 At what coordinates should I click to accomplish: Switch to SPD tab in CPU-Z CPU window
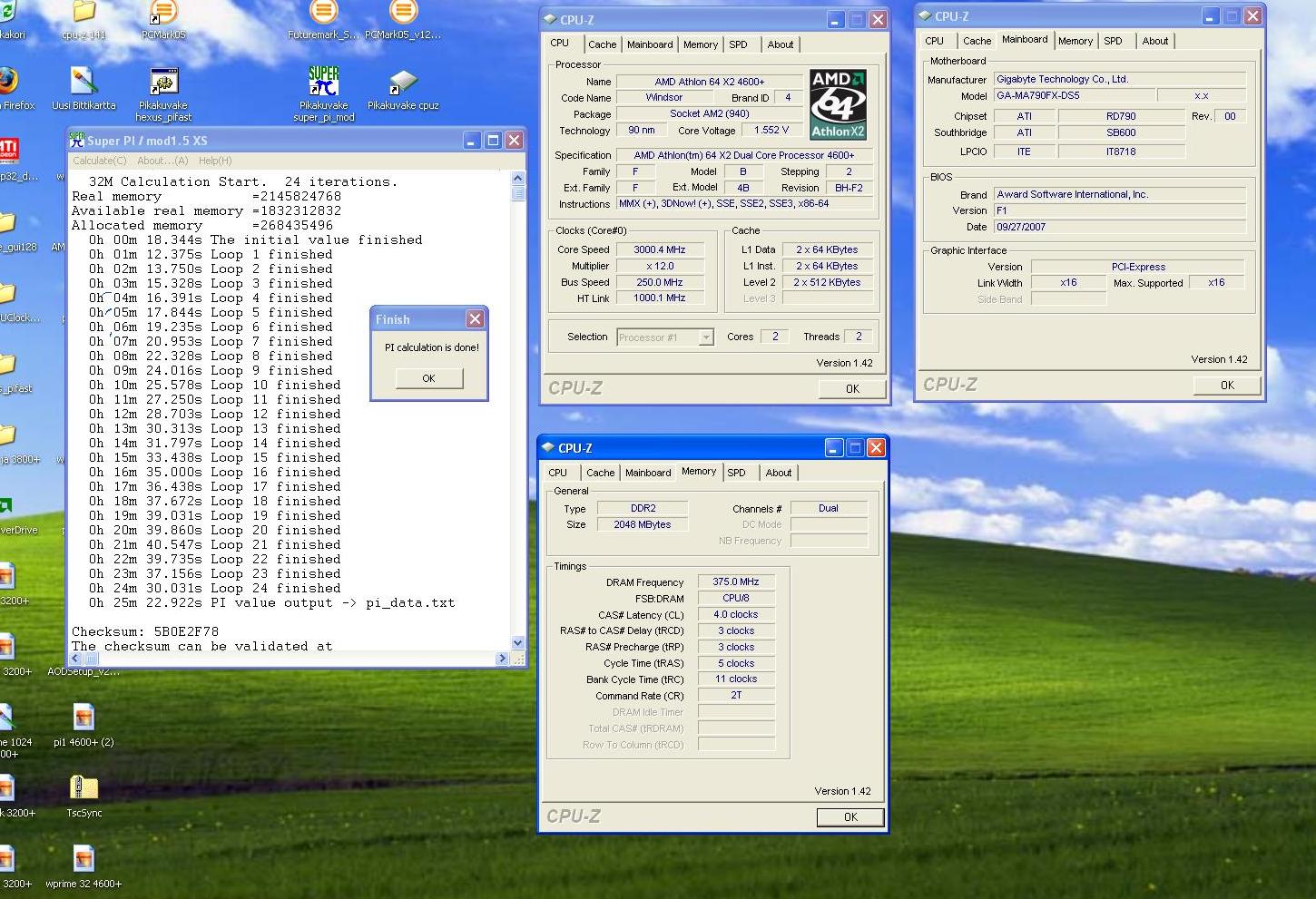pyautogui.click(x=739, y=44)
